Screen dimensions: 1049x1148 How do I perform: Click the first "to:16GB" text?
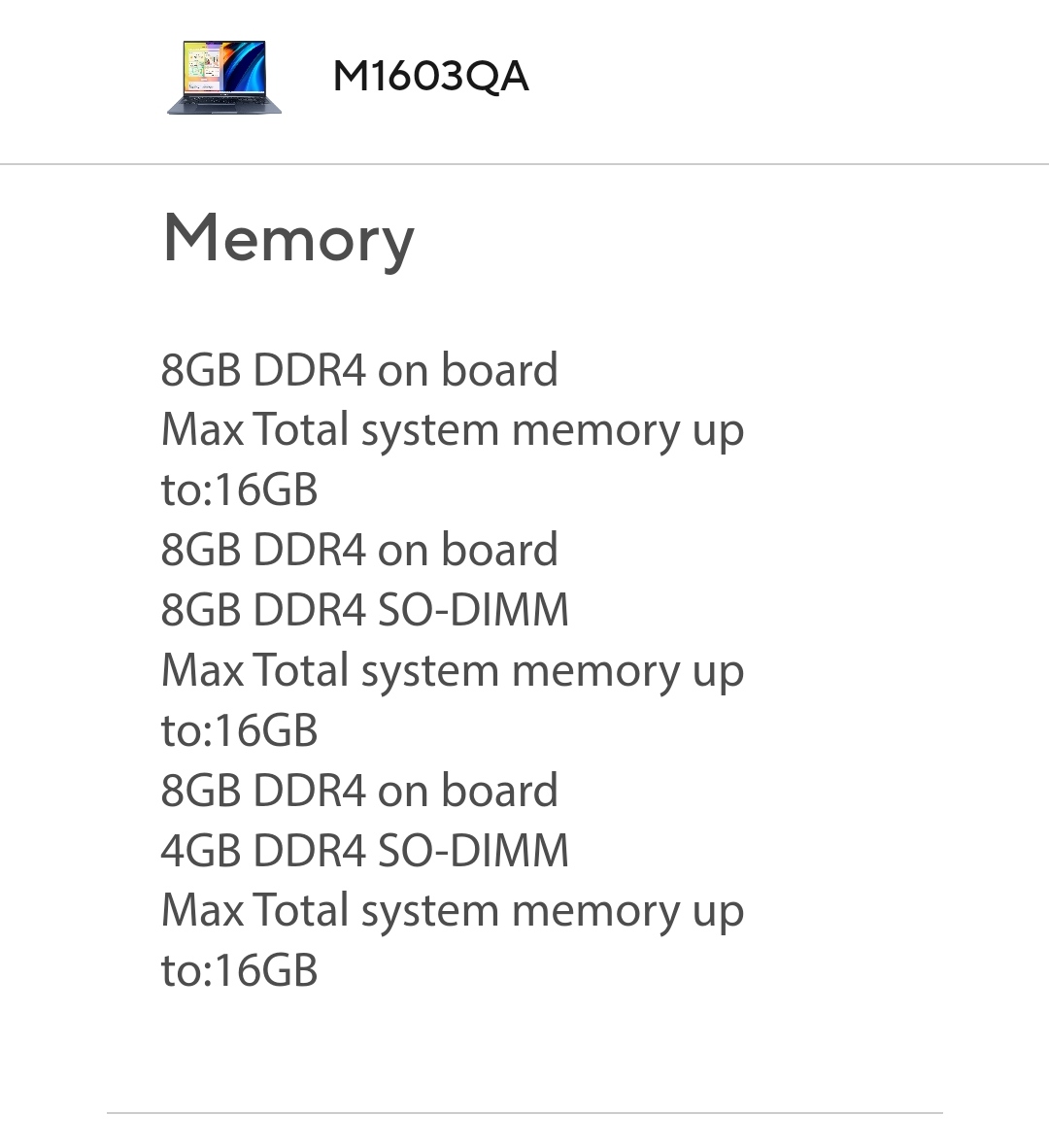point(239,490)
